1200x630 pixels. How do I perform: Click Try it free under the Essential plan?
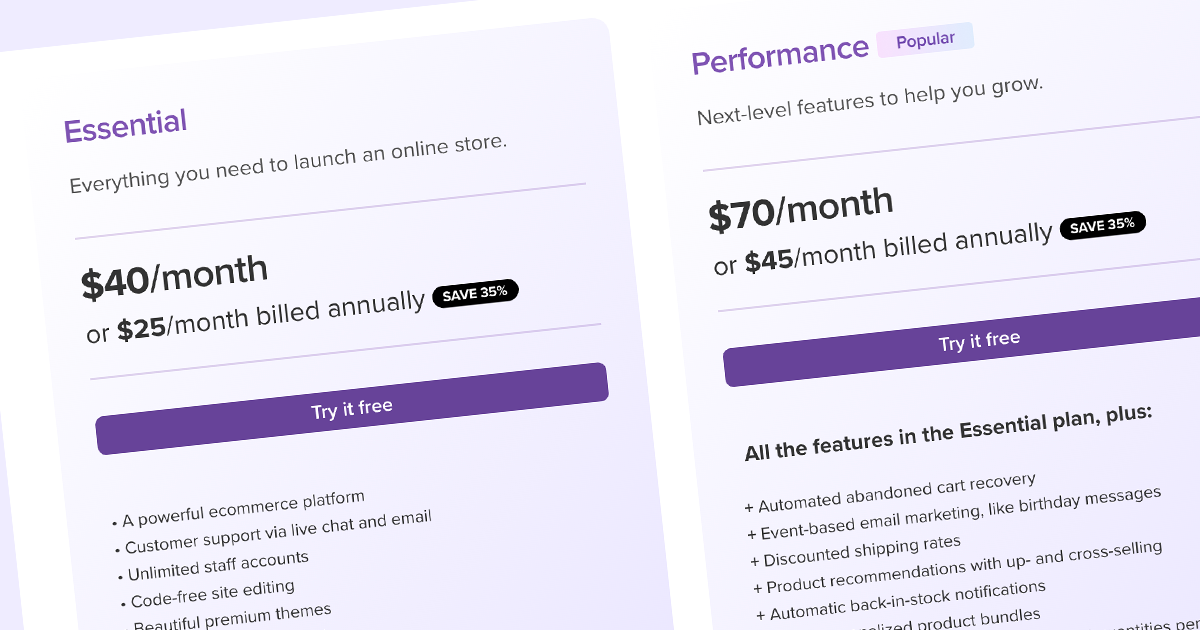352,408
